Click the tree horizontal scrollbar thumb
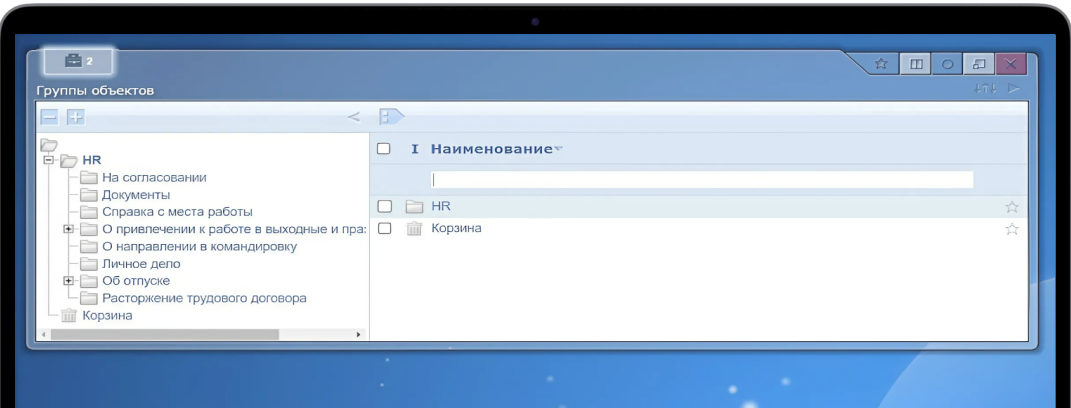 click(x=165, y=335)
